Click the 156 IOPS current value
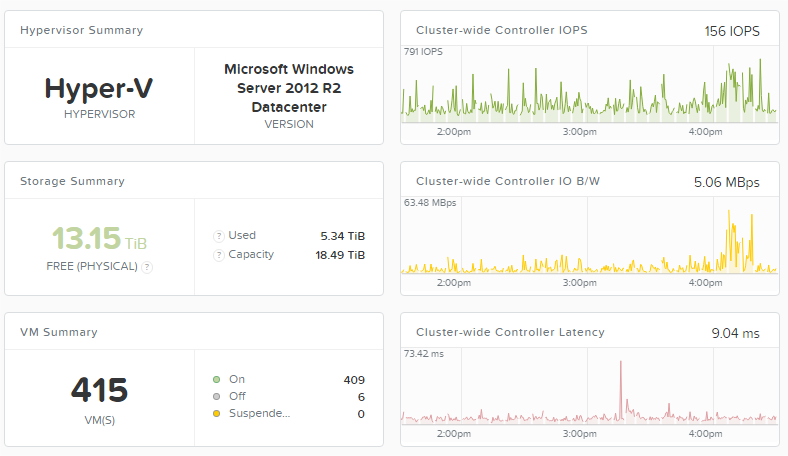788x456 pixels. 732,31
